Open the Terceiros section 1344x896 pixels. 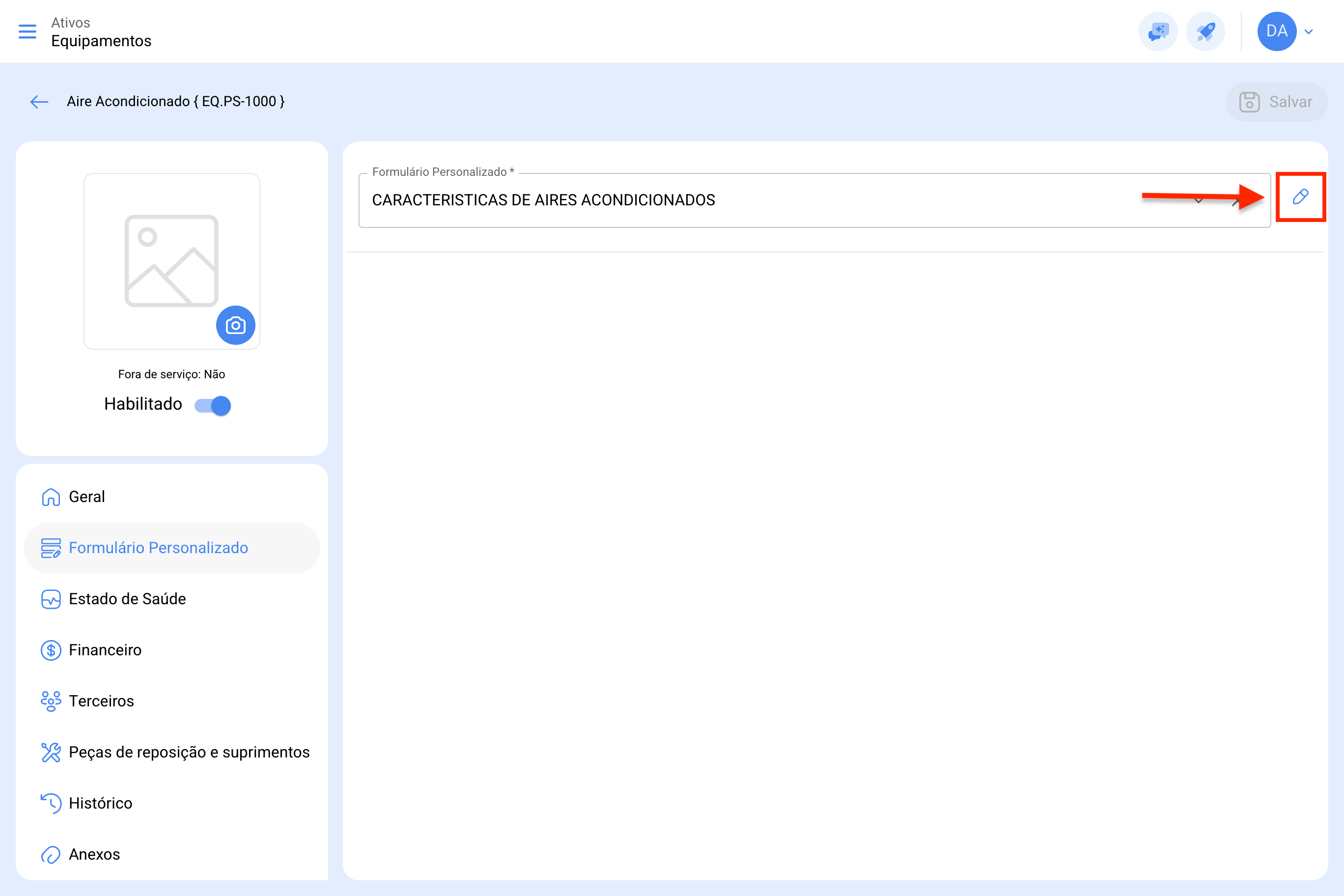coord(171,700)
